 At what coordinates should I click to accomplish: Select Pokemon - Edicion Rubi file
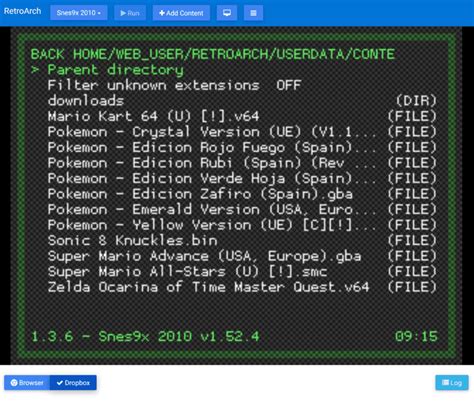click(x=242, y=163)
